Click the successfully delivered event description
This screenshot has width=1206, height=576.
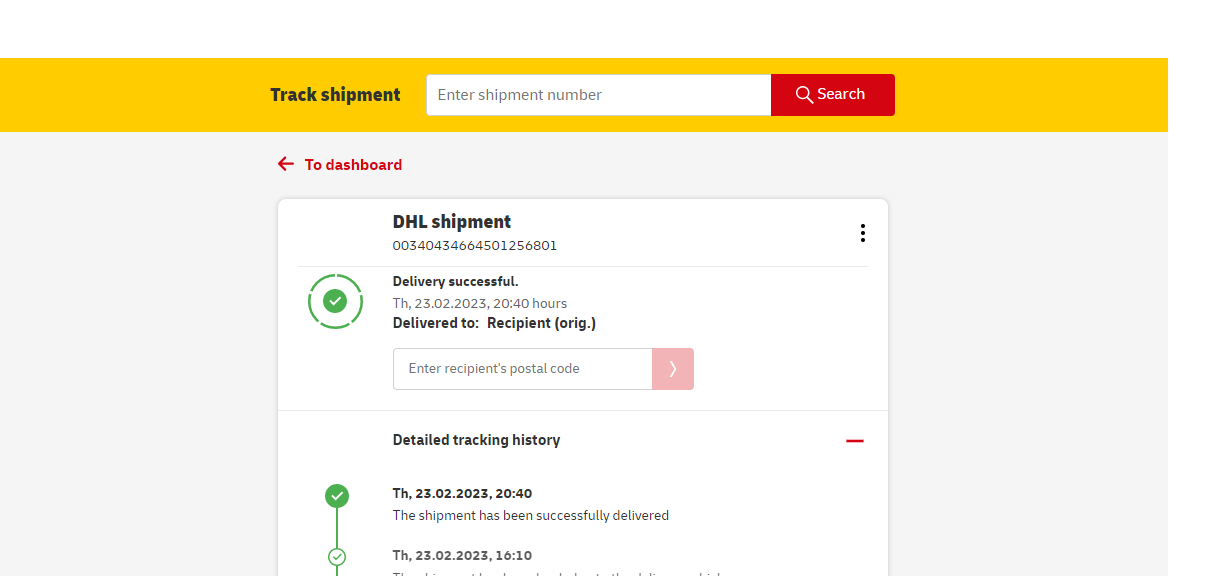pos(530,516)
